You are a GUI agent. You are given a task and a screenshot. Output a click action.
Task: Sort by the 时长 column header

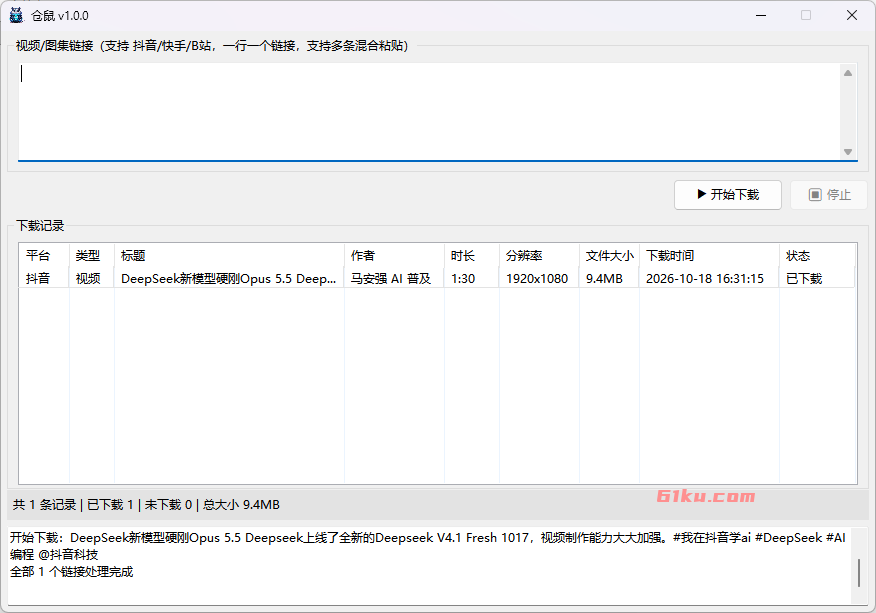472,255
